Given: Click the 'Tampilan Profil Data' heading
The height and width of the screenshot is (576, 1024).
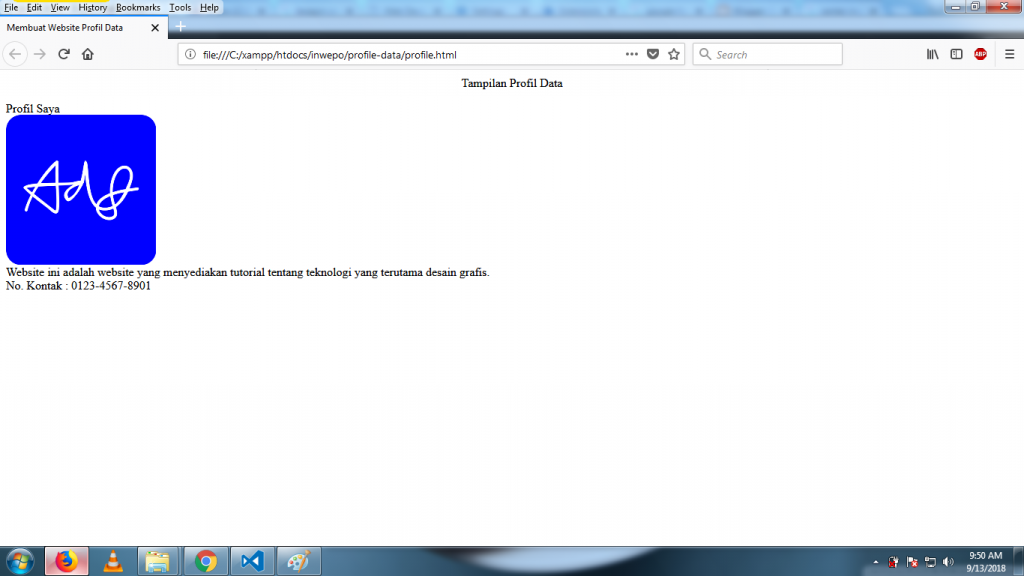Looking at the screenshot, I should coord(512,84).
